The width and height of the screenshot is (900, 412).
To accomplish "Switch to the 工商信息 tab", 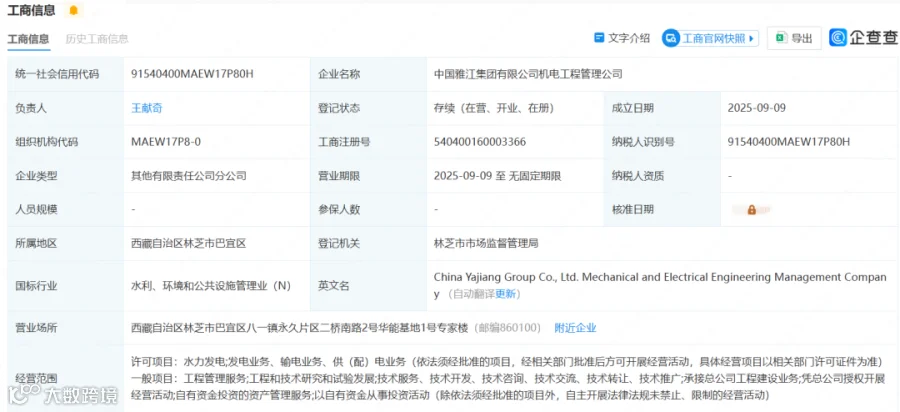I will click(28, 39).
